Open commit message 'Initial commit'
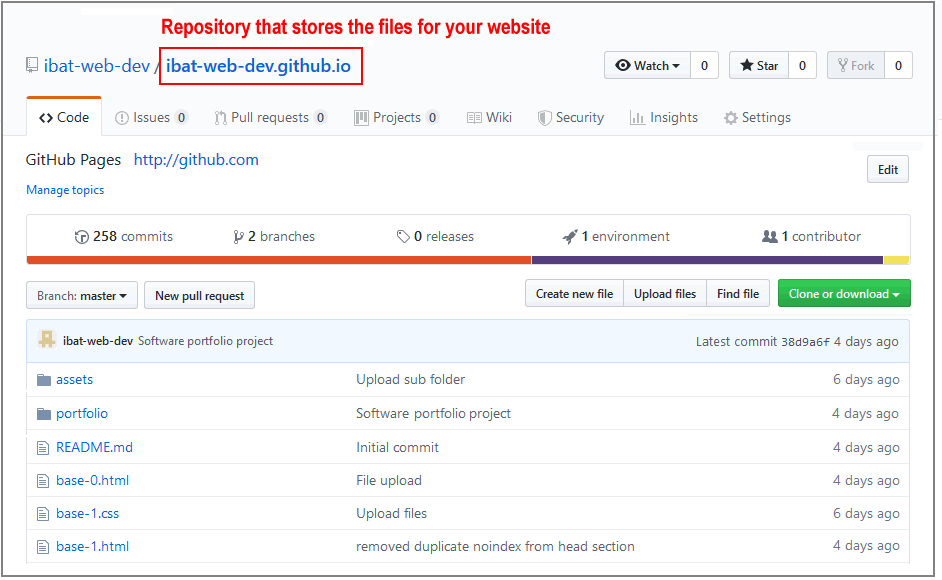 [x=397, y=448]
